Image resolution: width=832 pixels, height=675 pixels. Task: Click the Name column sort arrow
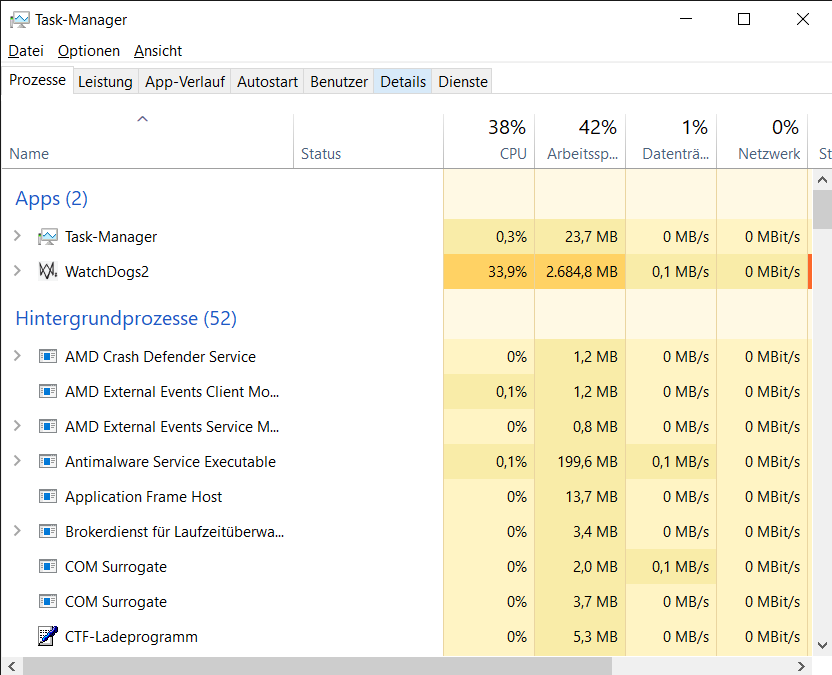[142, 118]
